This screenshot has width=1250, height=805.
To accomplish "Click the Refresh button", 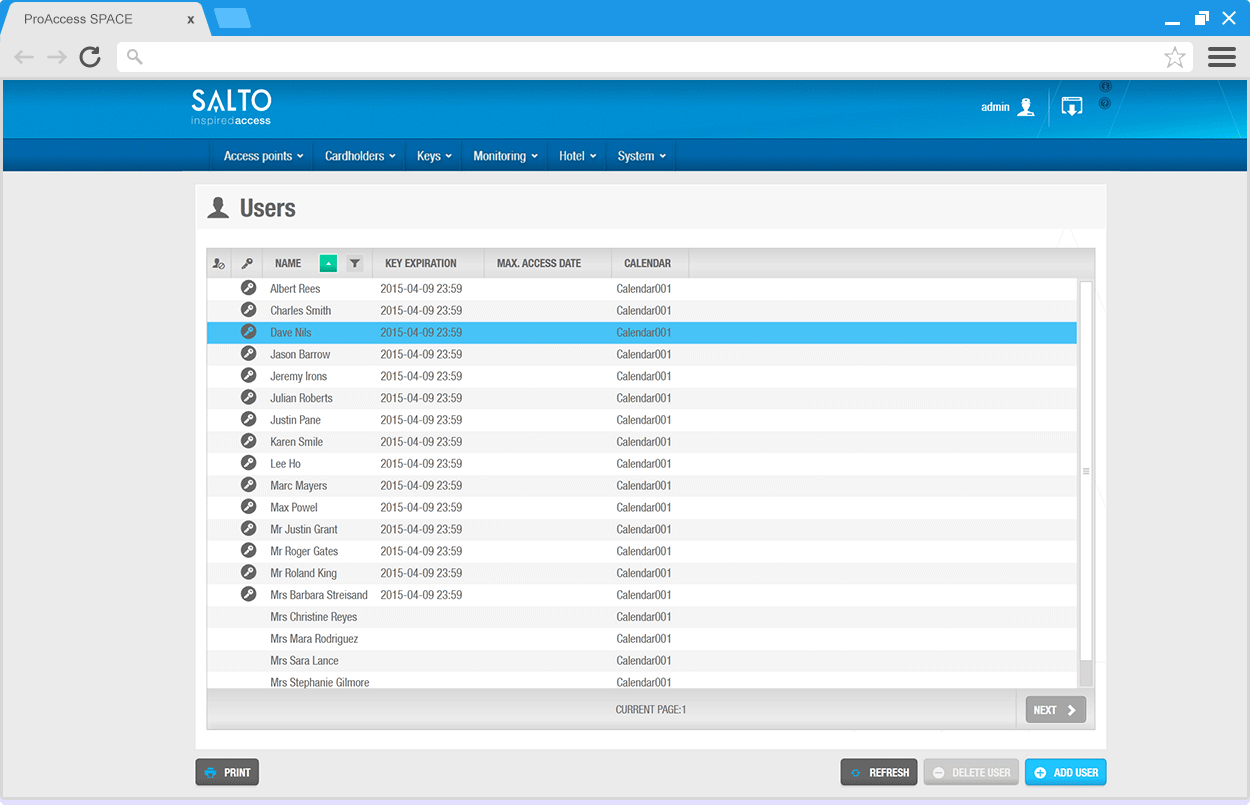I will coord(879,772).
